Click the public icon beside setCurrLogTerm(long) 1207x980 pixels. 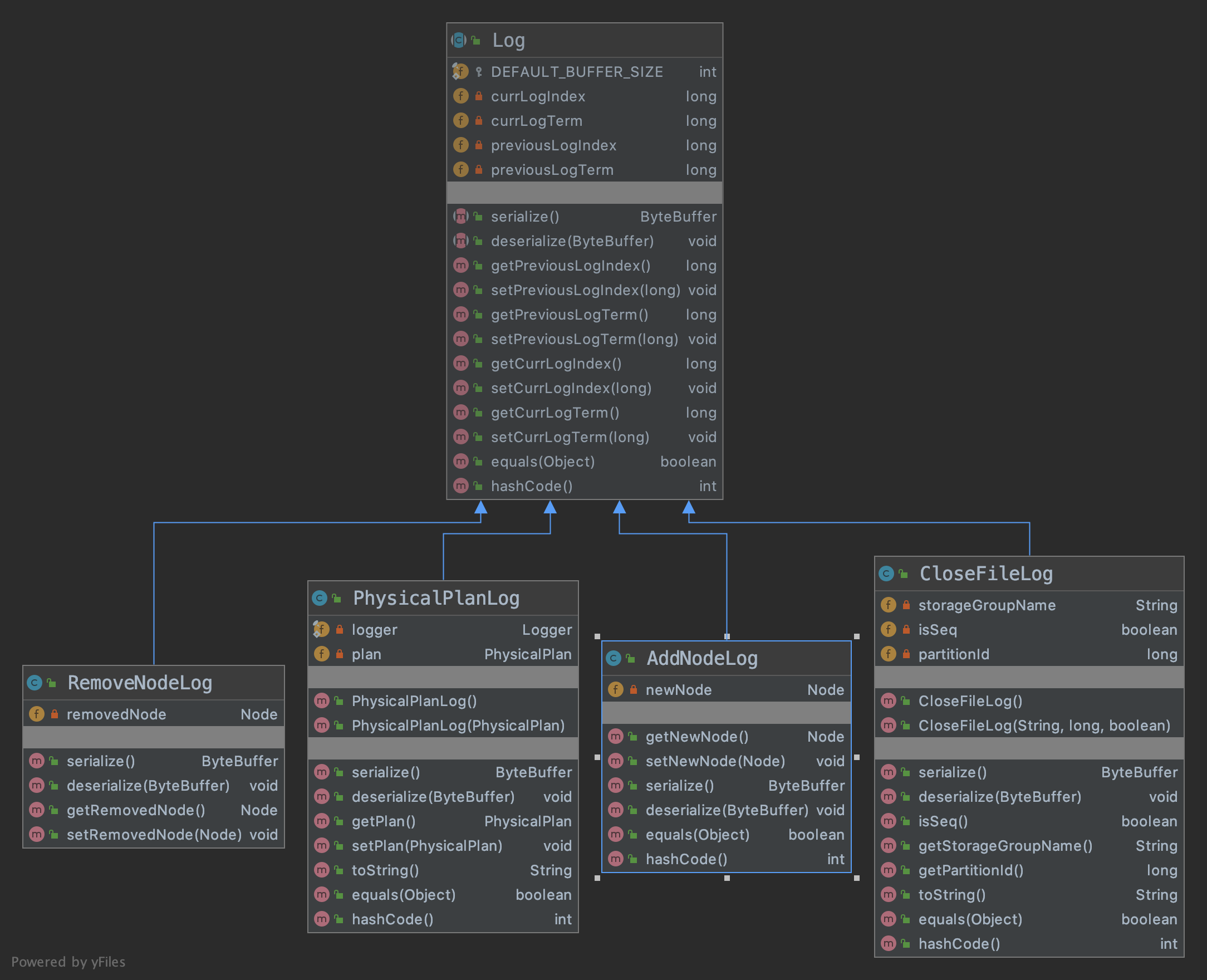pyautogui.click(x=478, y=437)
